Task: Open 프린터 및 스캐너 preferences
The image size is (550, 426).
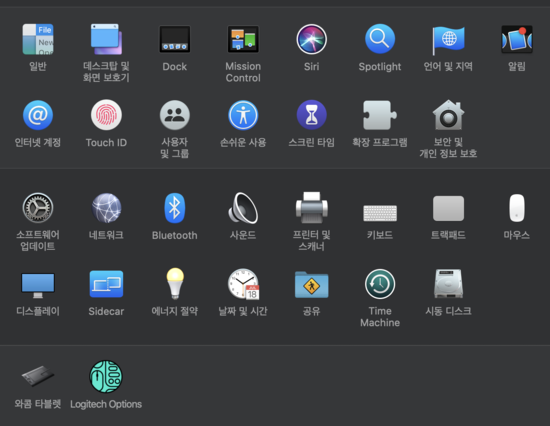Action: tap(311, 208)
